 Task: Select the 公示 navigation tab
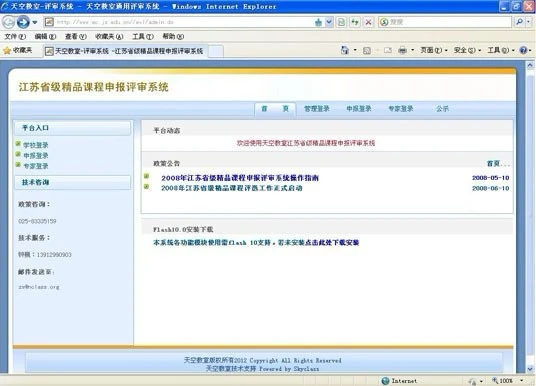(442, 109)
